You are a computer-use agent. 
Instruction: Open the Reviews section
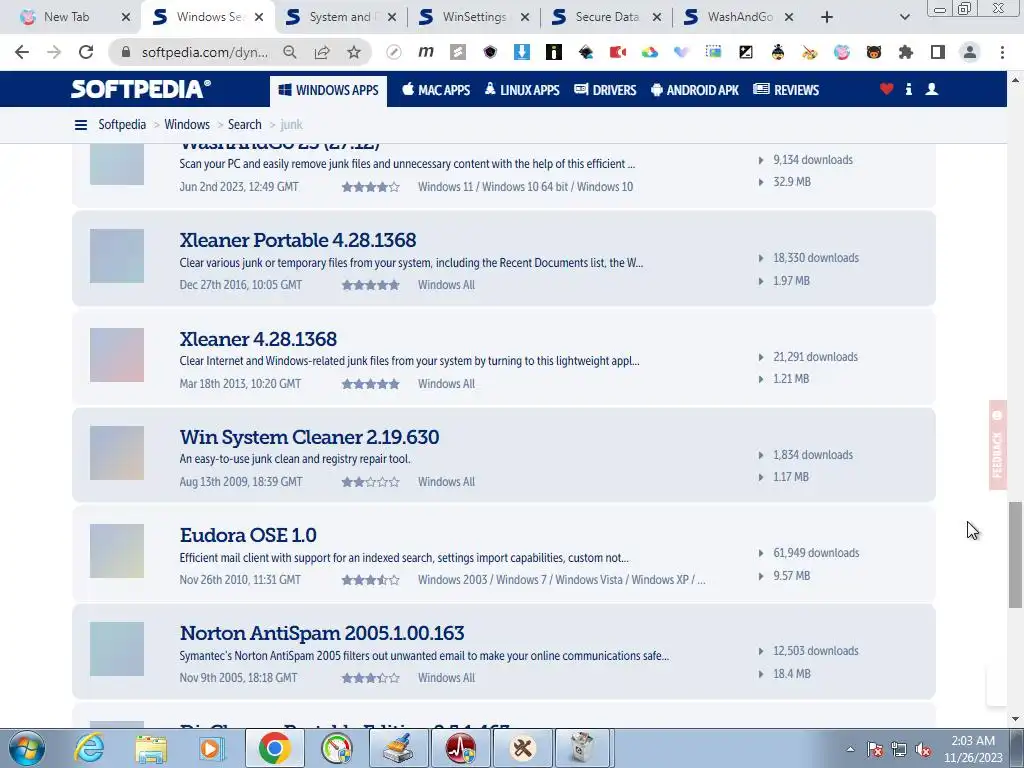(786, 90)
